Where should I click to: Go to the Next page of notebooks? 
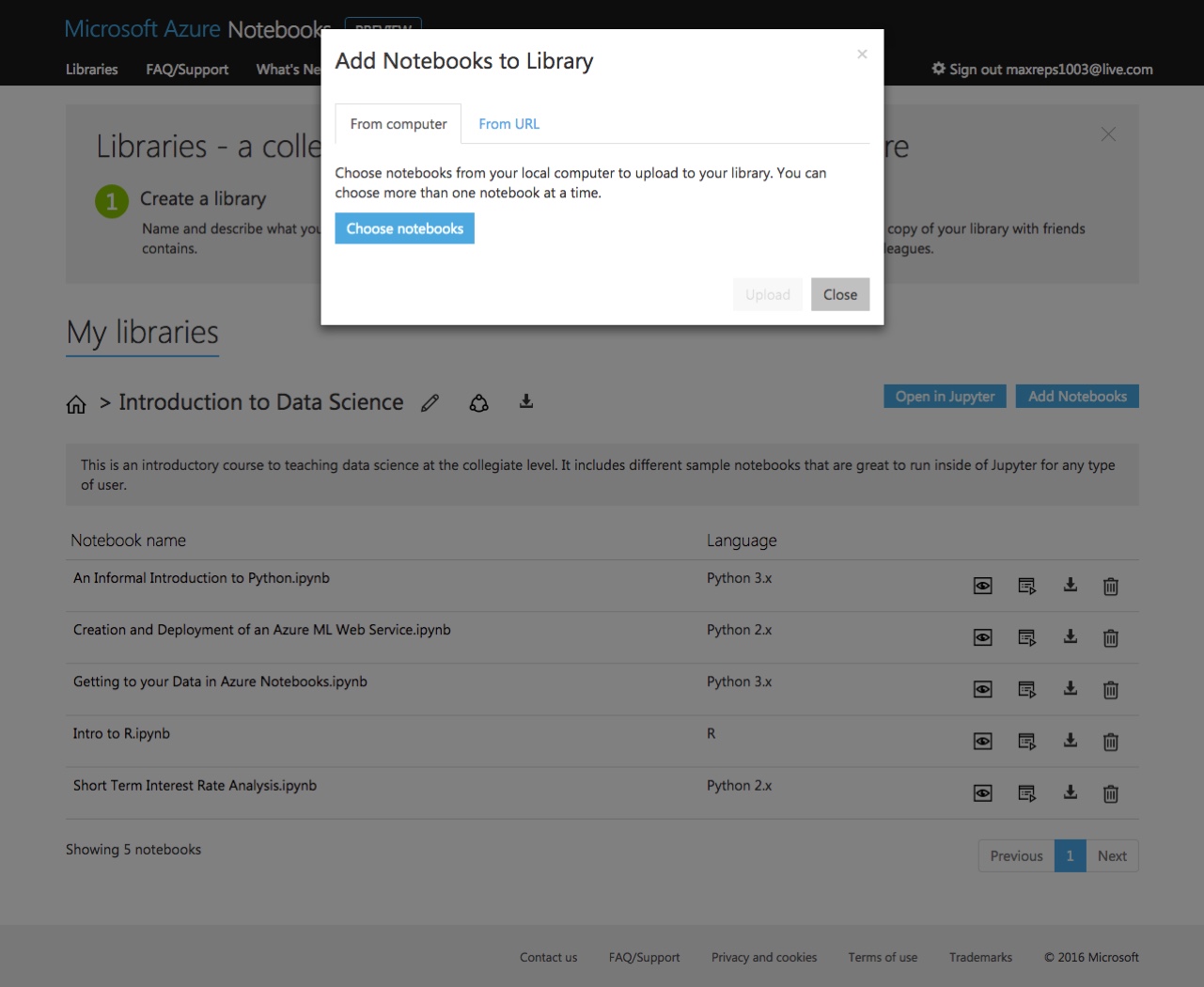click(1112, 855)
